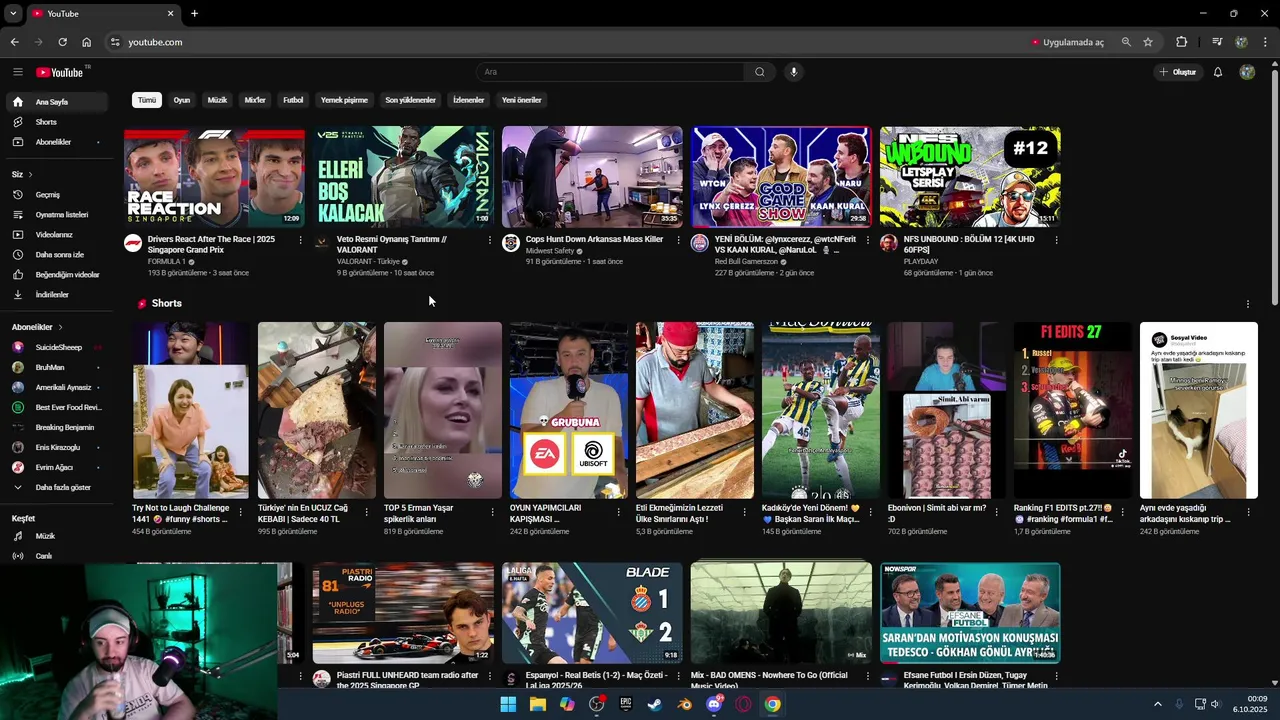Open more options for Shorts shelf

pos(1247,304)
